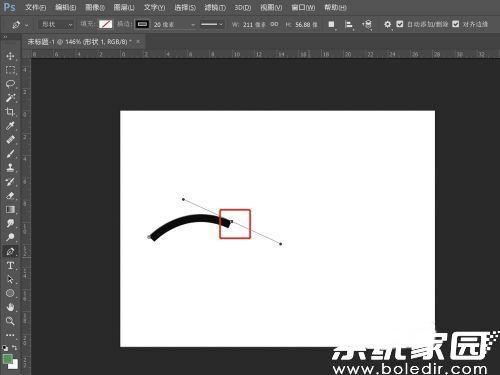Click the green foreground color swatch

[7, 359]
